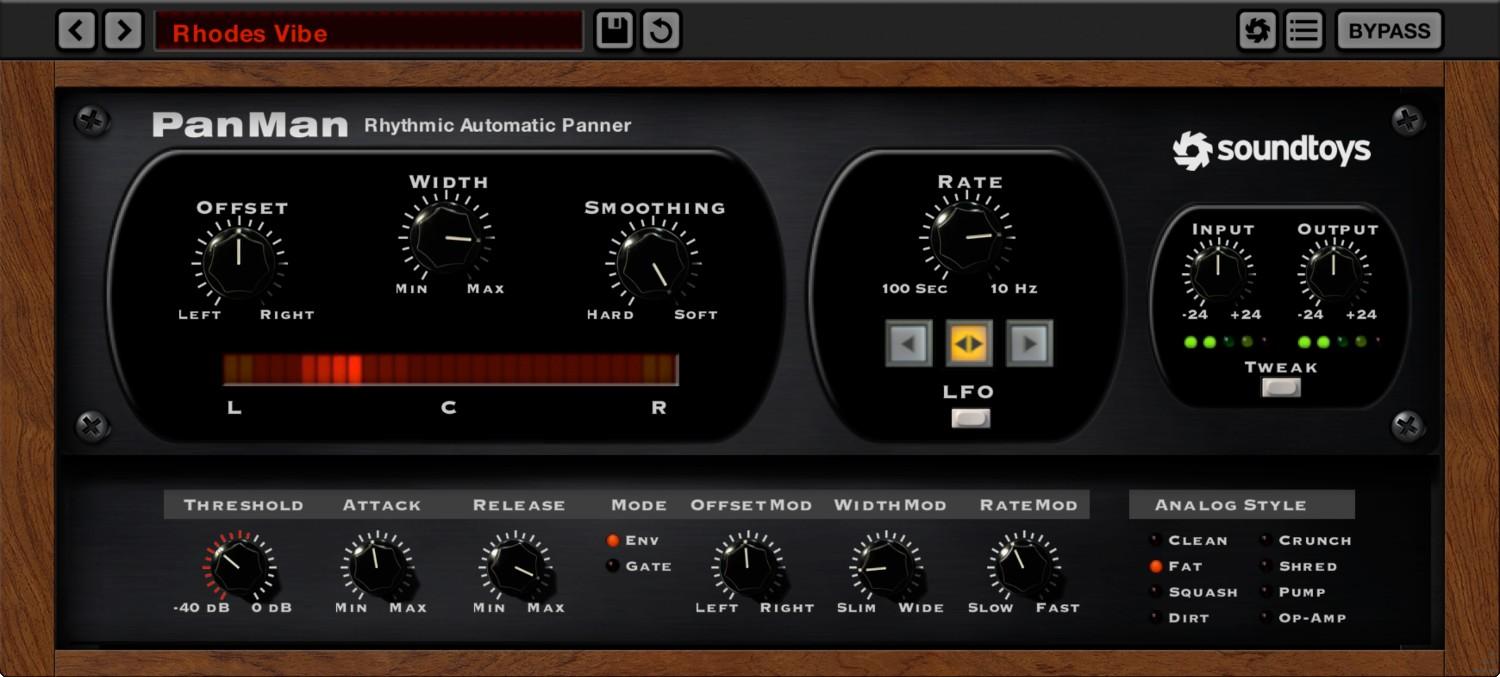Click the save preset disk icon
The width and height of the screenshot is (1500, 677).
(x=613, y=30)
